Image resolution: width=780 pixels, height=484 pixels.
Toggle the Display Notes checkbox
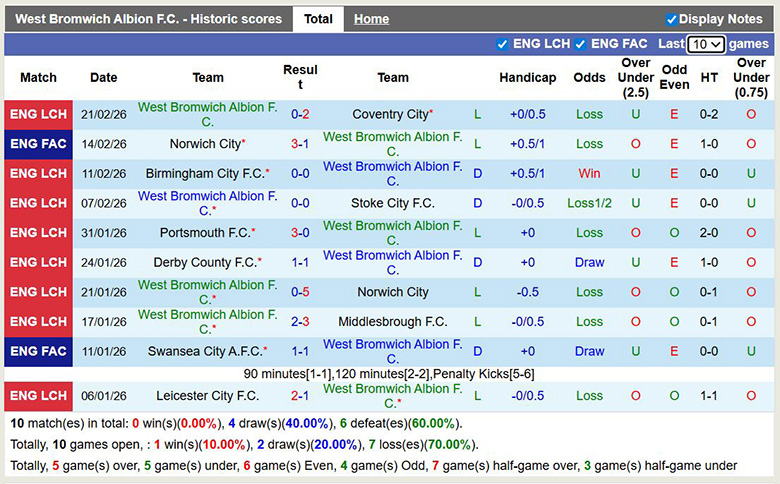[671, 19]
